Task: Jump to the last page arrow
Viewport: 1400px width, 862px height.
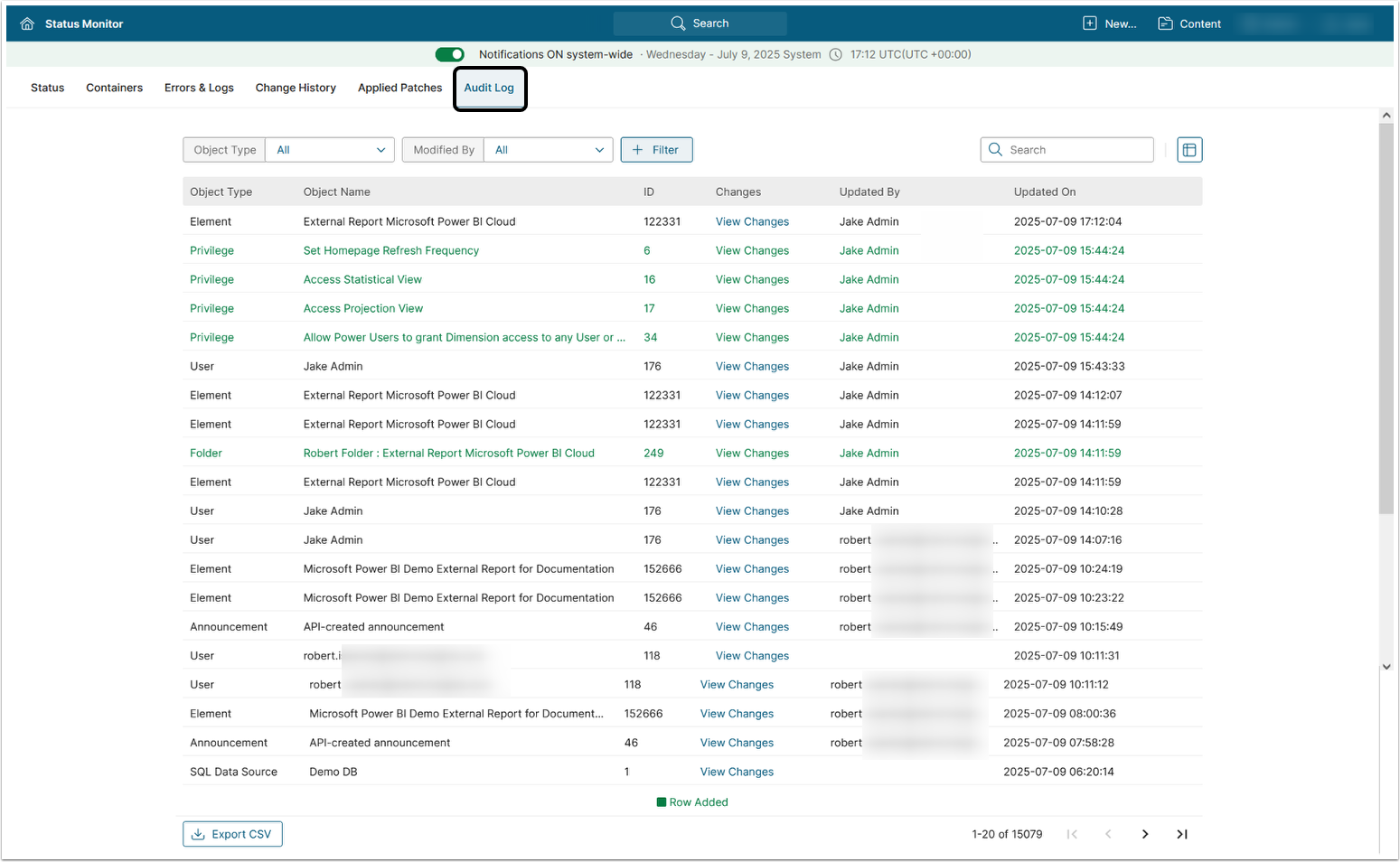Action: 1181,834
